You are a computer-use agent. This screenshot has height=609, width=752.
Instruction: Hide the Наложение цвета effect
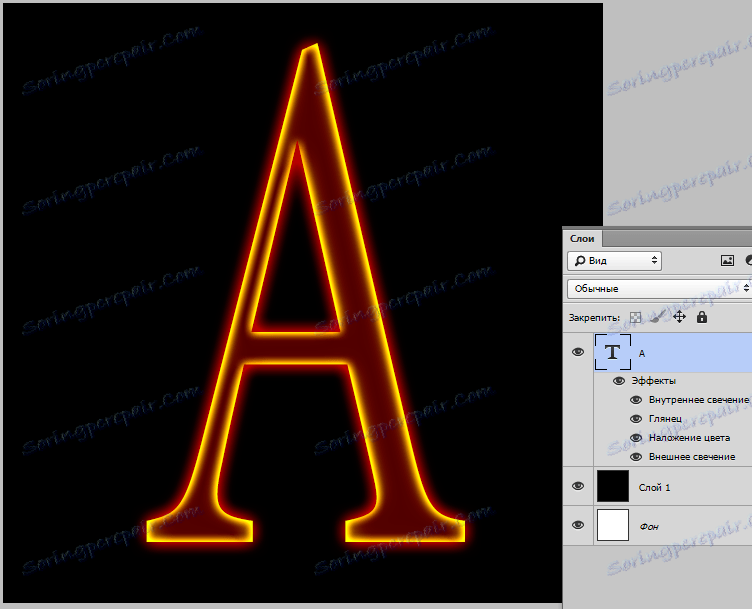click(x=636, y=438)
